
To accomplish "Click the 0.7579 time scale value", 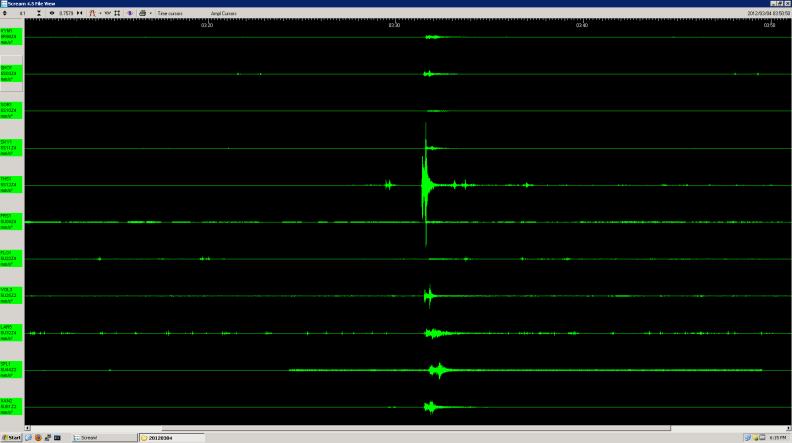I will point(66,13).
